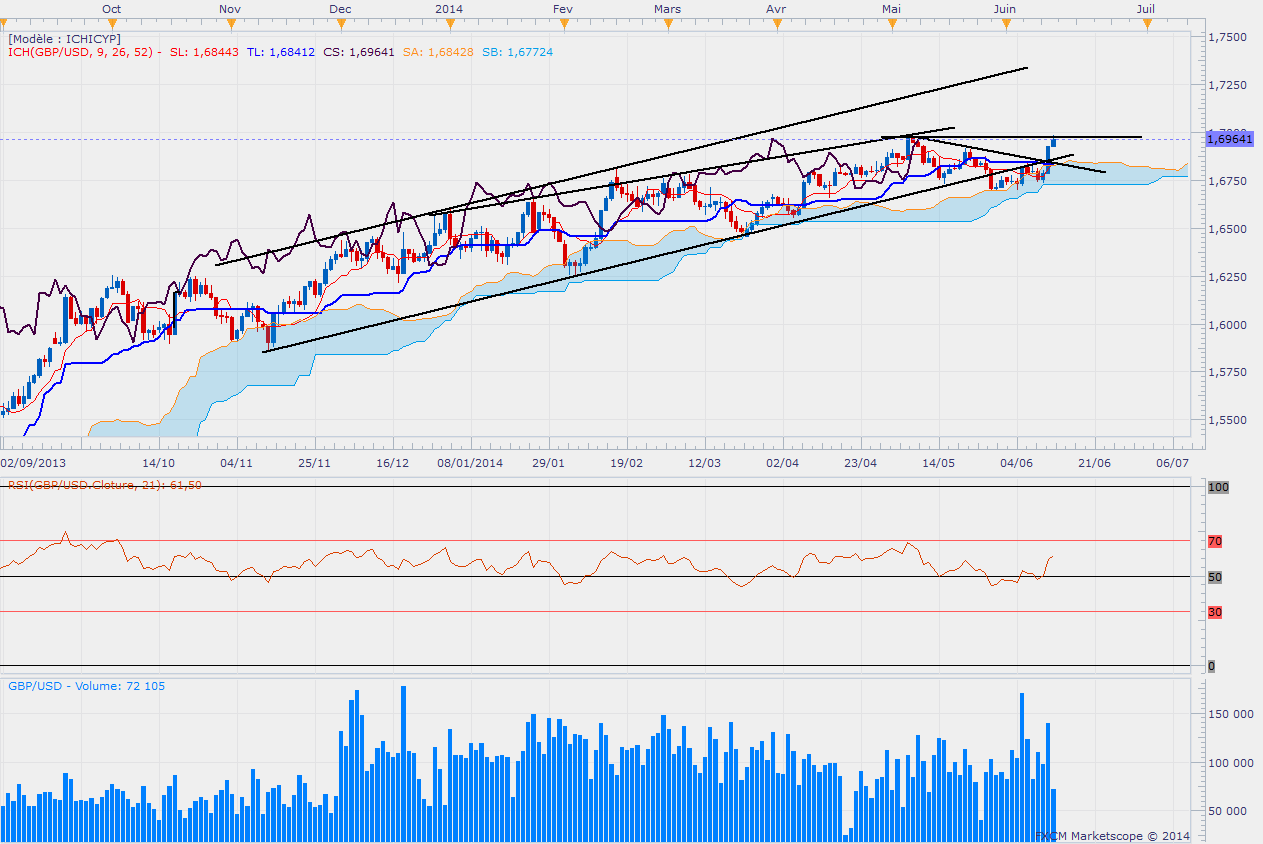This screenshot has width=1263, height=844.
Task: Click the 02/04 date axis label
Action: click(782, 463)
